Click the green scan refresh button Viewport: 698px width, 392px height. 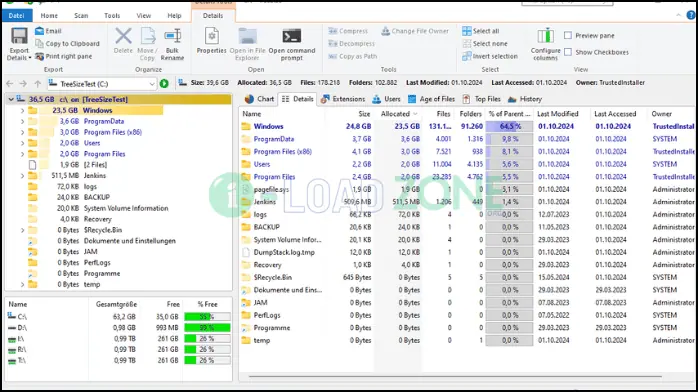164,84
